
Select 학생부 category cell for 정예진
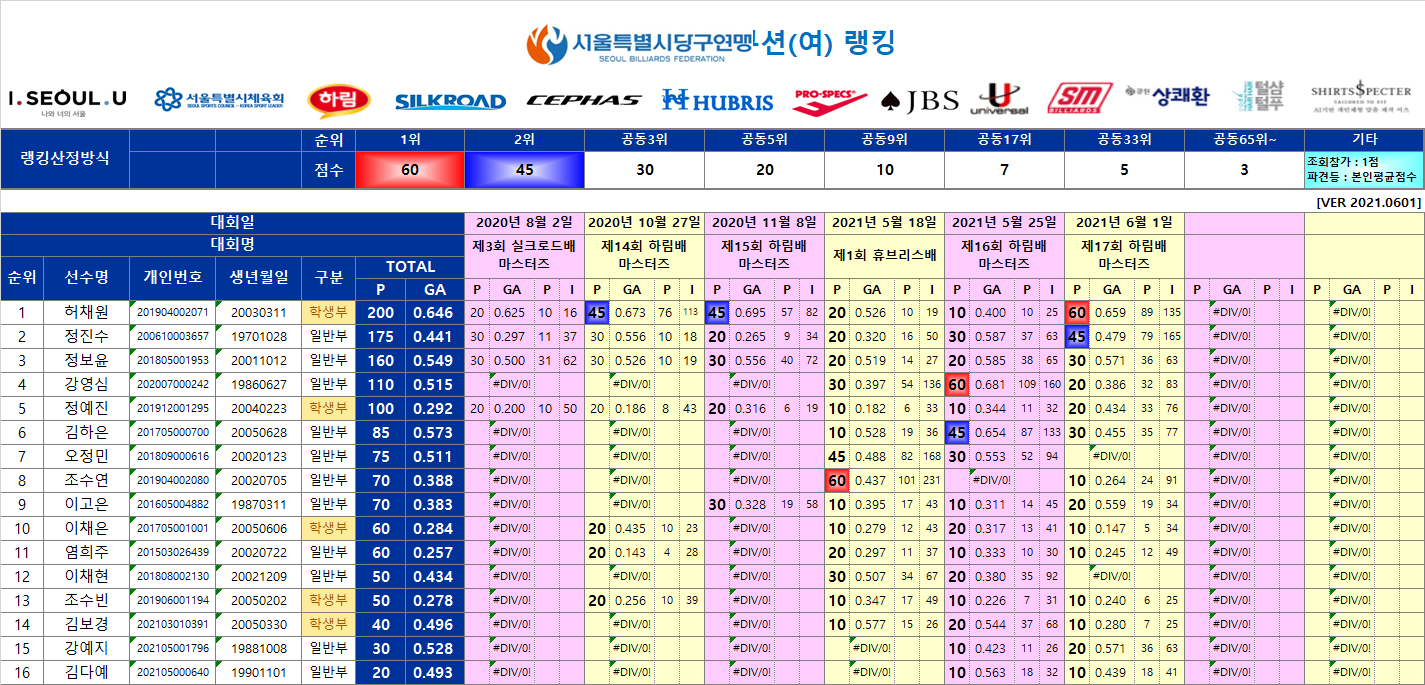point(329,408)
